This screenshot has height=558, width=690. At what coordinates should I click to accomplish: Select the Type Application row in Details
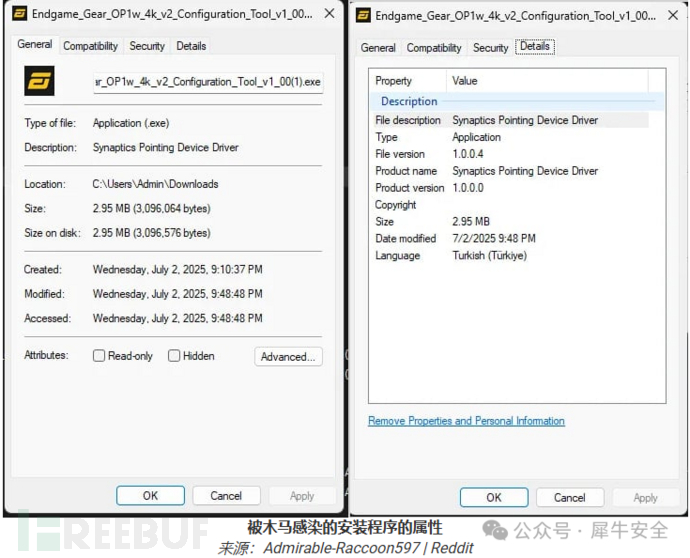tap(510, 137)
